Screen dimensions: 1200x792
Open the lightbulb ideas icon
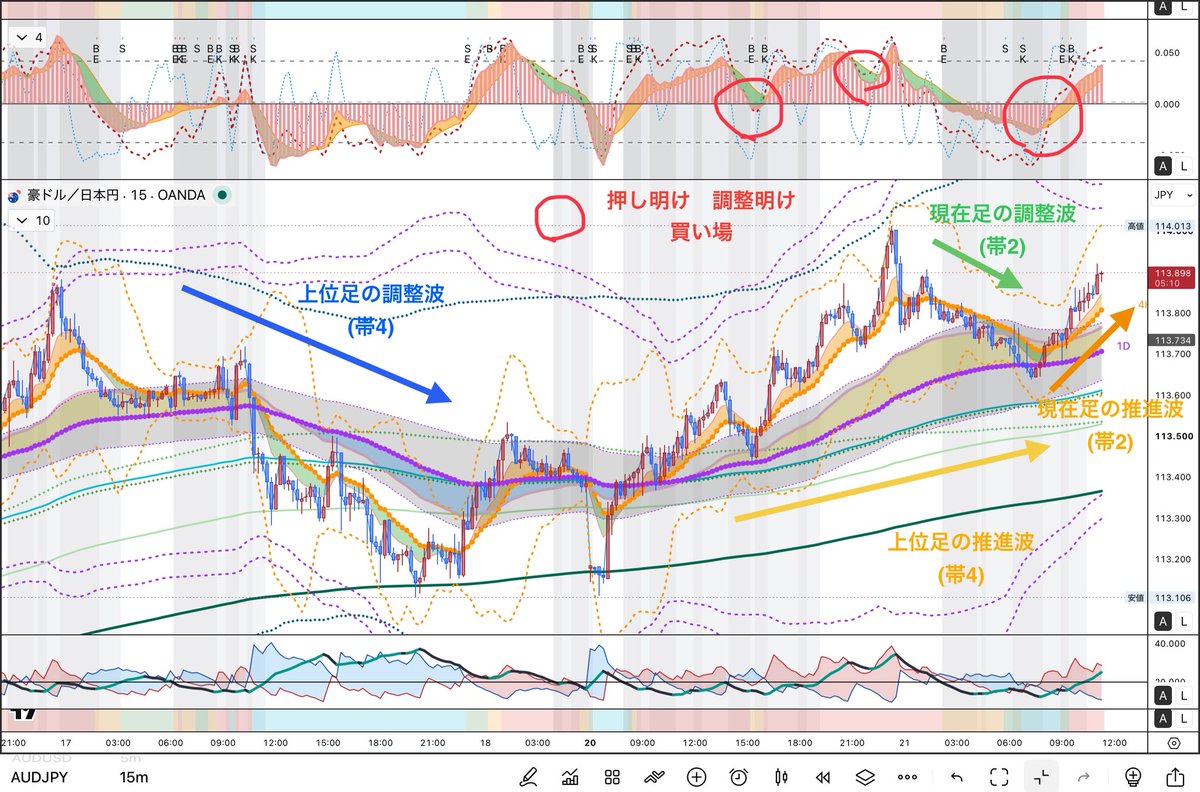tap(1133, 776)
